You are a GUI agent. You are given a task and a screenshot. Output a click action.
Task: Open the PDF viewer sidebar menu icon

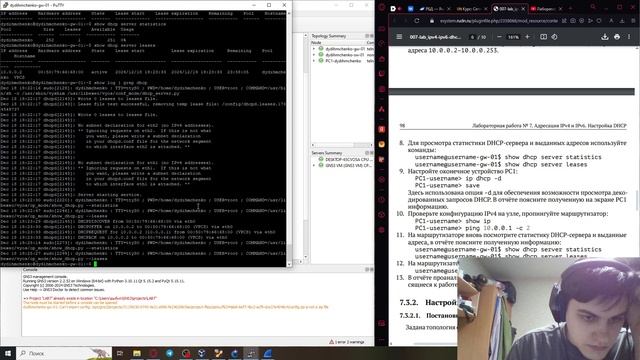[x=399, y=37]
